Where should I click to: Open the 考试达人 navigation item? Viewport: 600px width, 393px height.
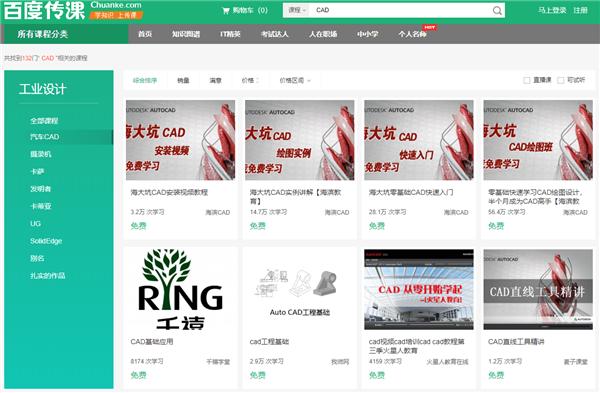pos(275,34)
